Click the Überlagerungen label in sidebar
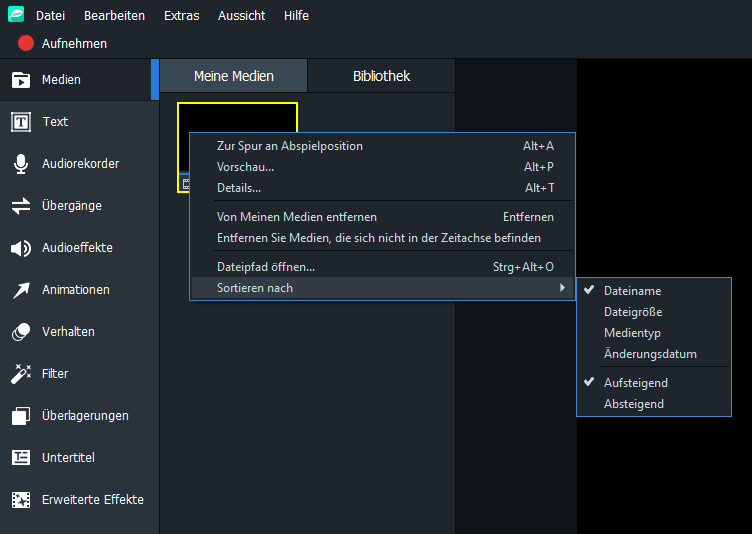The image size is (752, 534). [85, 415]
